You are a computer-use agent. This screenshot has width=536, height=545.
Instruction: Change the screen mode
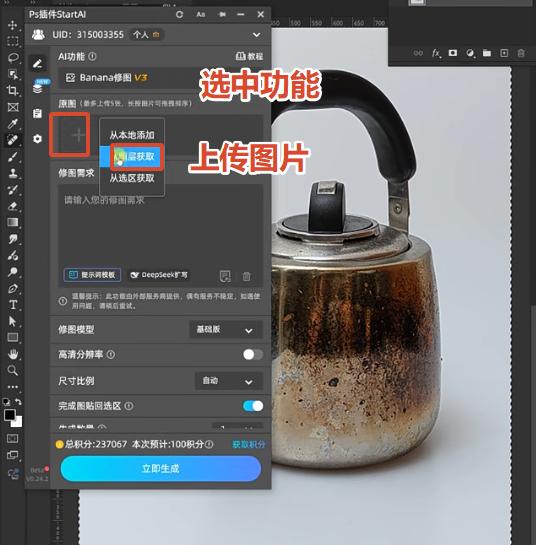13,455
